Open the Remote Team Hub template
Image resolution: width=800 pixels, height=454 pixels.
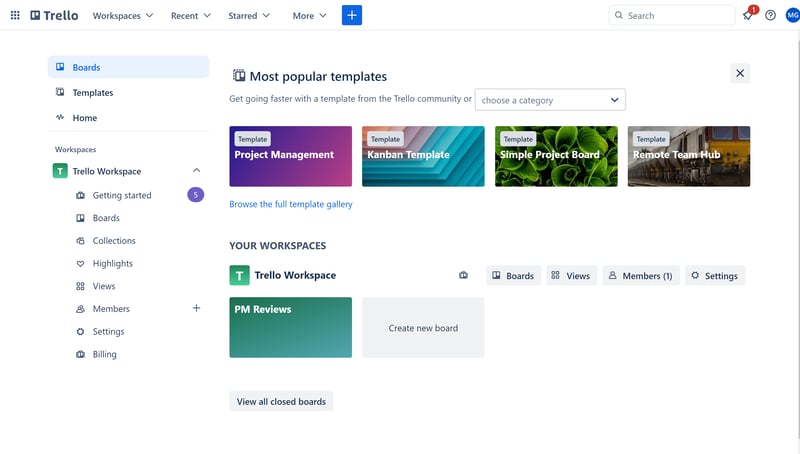689,156
